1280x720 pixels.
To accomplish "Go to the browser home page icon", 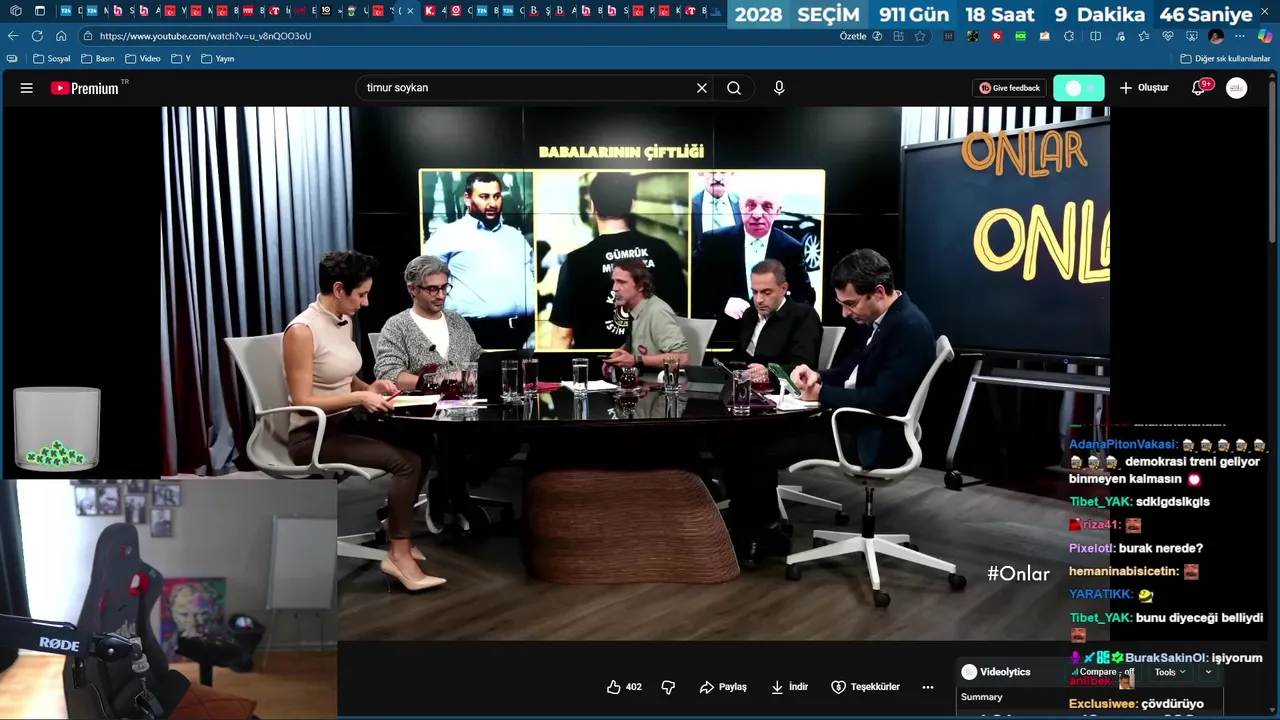I will pos(61,36).
